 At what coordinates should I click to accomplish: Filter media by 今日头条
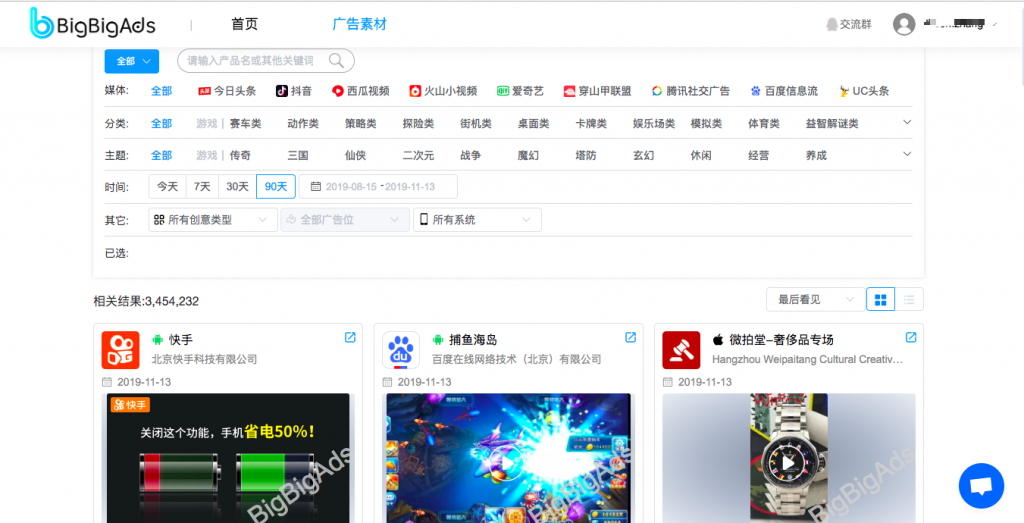[227, 91]
